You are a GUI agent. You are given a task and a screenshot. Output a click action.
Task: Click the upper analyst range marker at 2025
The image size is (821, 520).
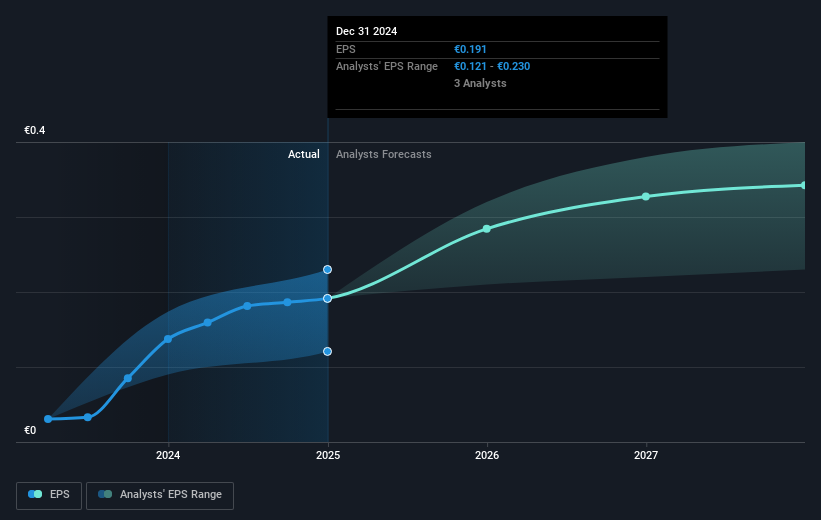(327, 270)
